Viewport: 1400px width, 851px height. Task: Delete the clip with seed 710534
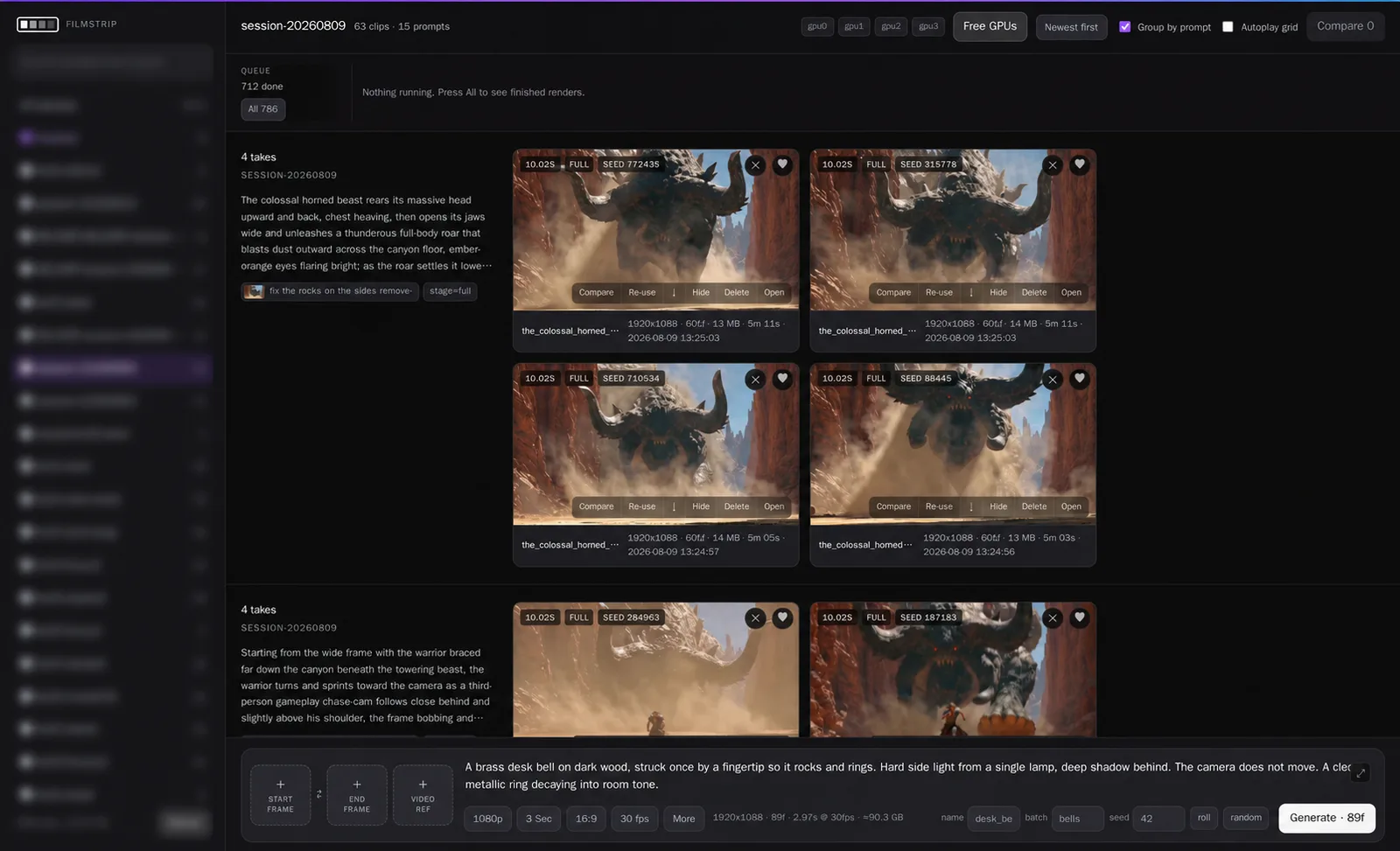pos(736,506)
